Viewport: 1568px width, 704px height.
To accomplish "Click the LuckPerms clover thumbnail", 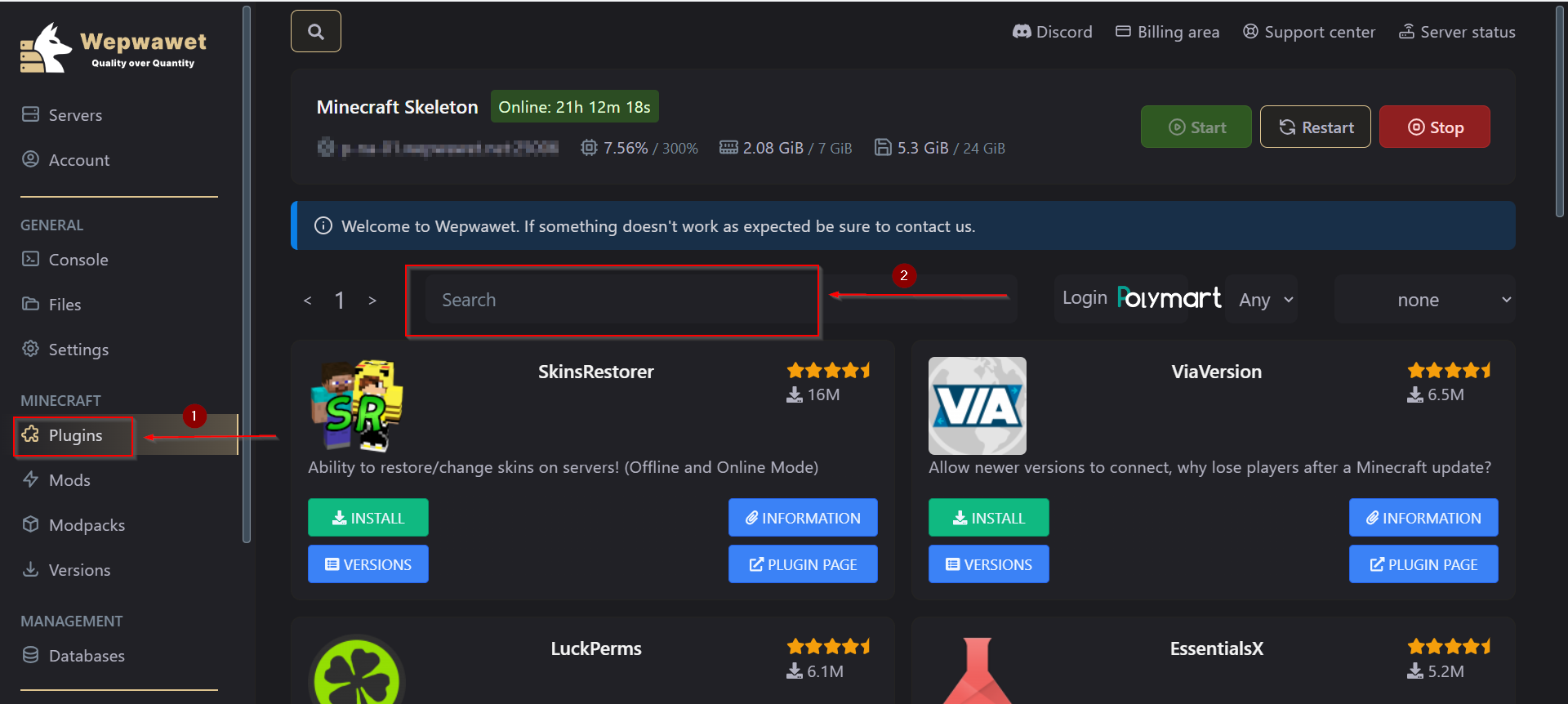I will (357, 671).
